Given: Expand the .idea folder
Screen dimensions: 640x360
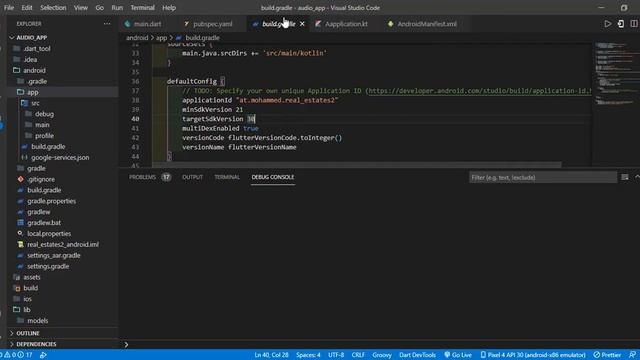Looking at the screenshot, I should [30, 60].
